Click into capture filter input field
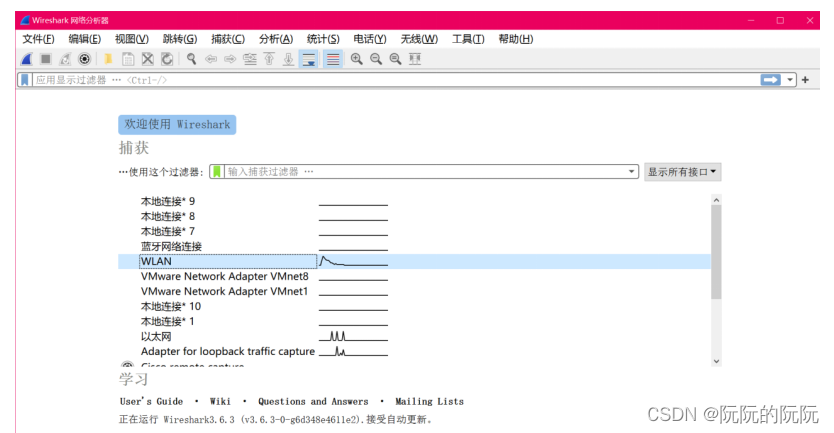Image resolution: width=834 pixels, height=433 pixels. click(x=425, y=171)
